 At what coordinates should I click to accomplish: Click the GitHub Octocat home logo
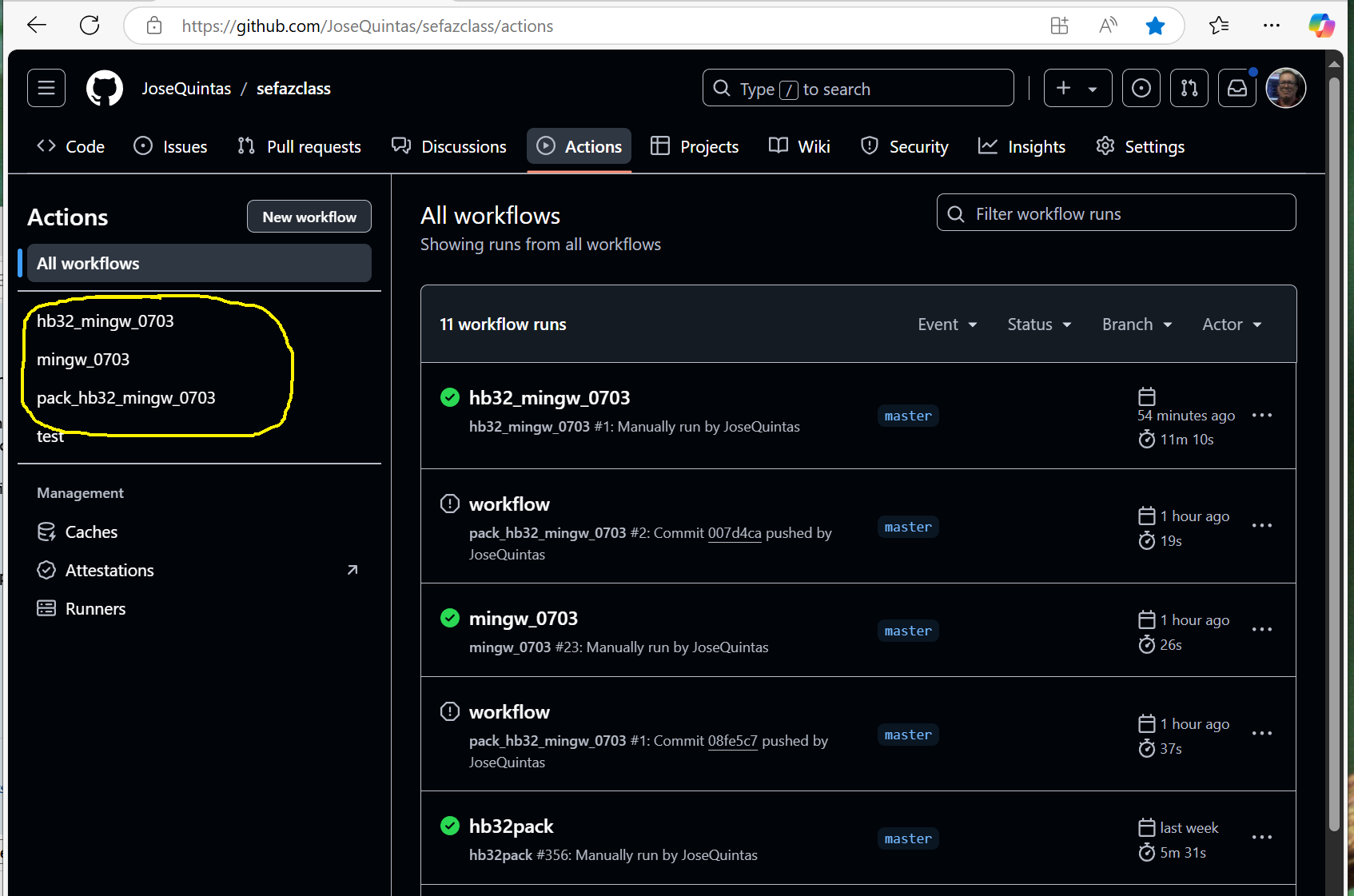[105, 89]
